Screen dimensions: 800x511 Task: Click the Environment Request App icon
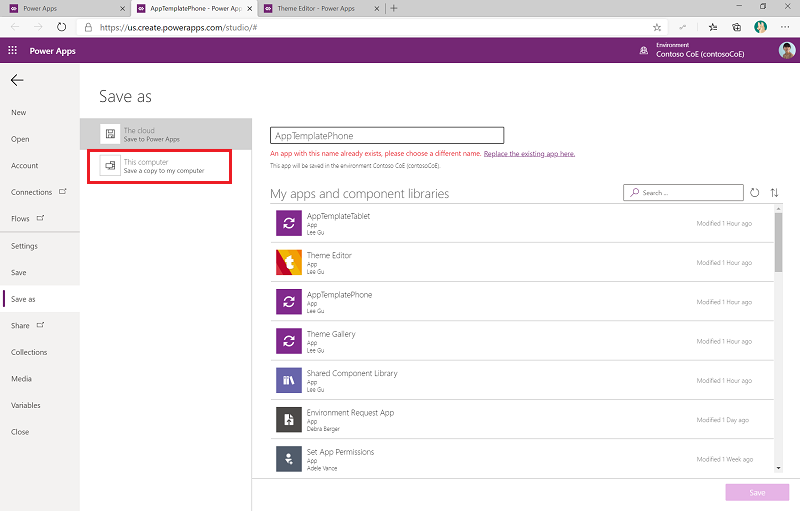click(x=288, y=420)
